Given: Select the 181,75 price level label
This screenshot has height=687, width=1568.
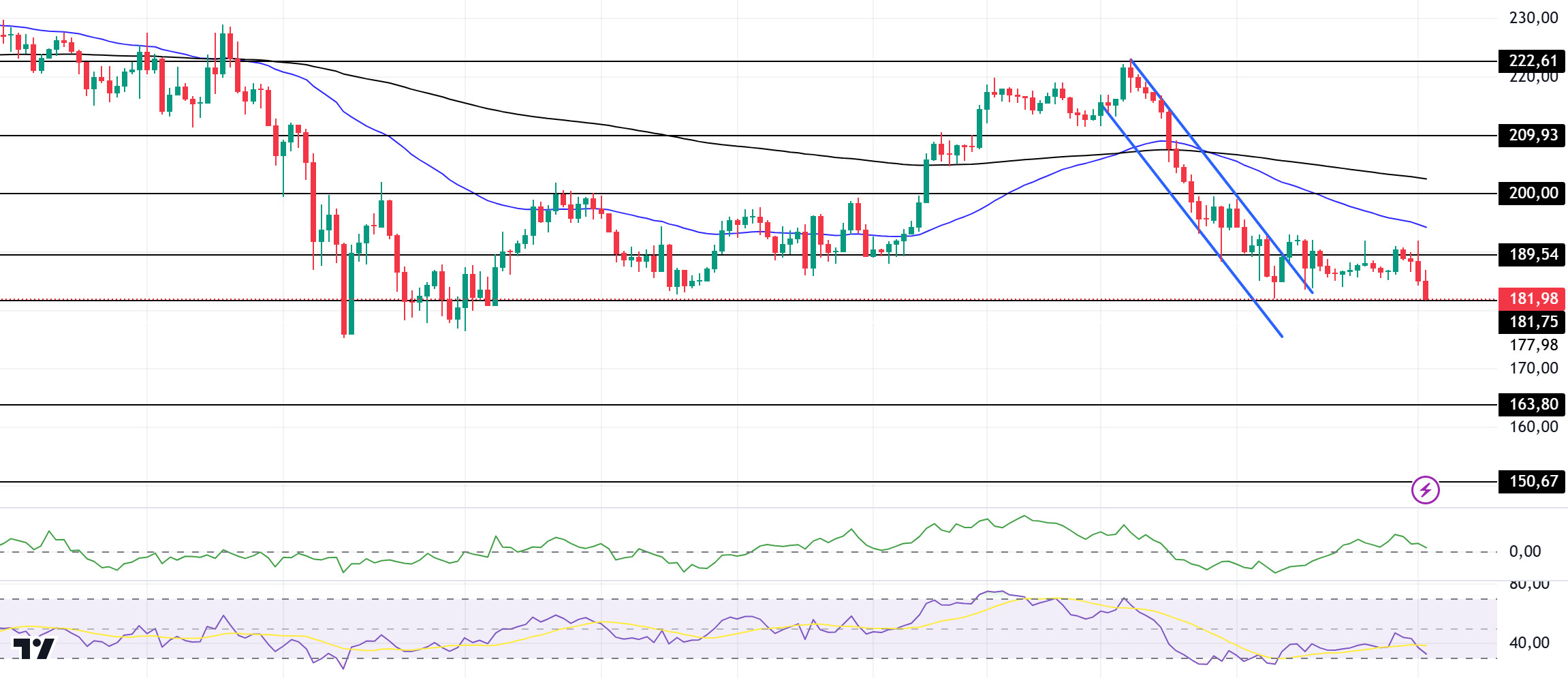Looking at the screenshot, I should (1532, 322).
